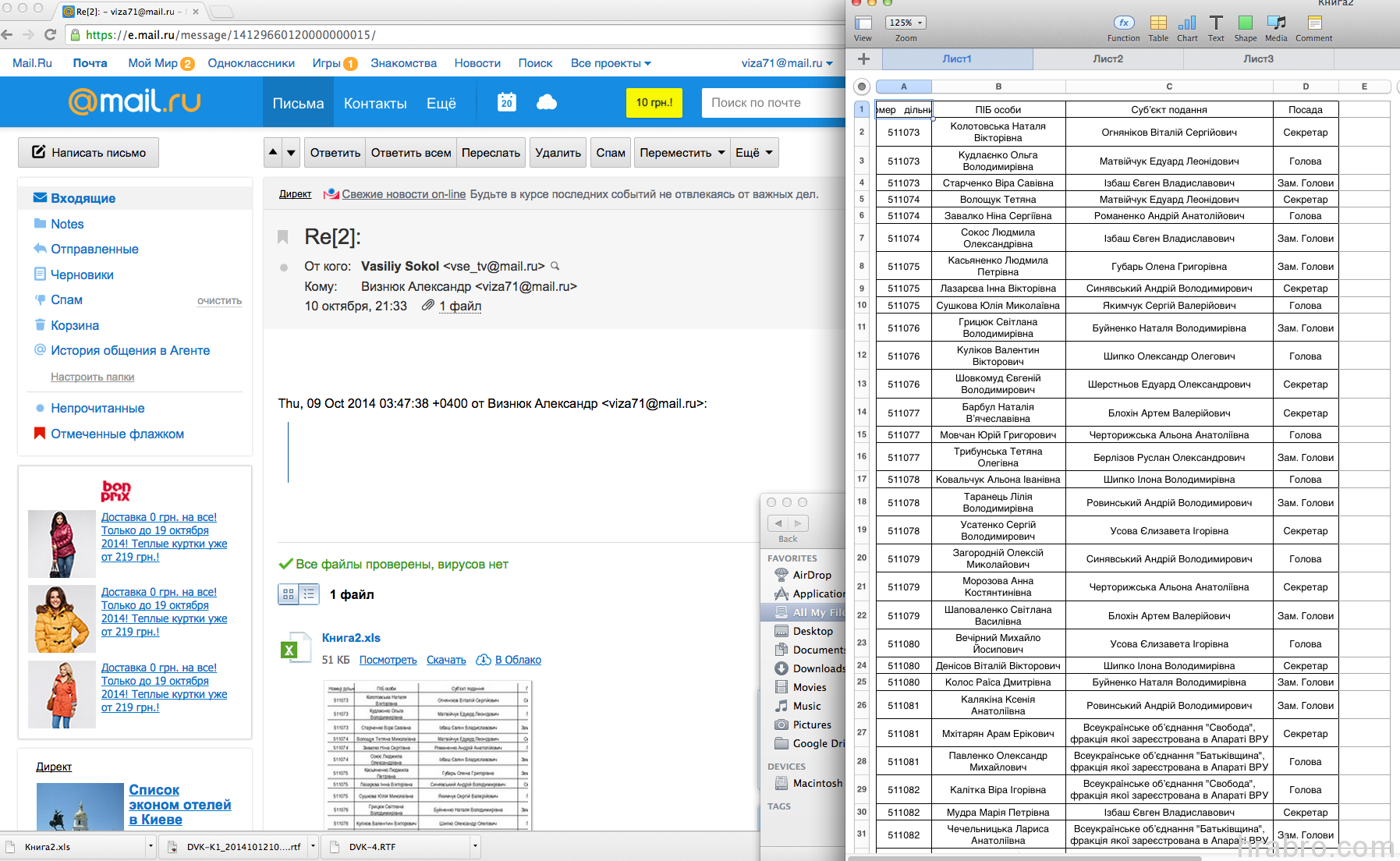Open the Контакты tab

[x=375, y=103]
